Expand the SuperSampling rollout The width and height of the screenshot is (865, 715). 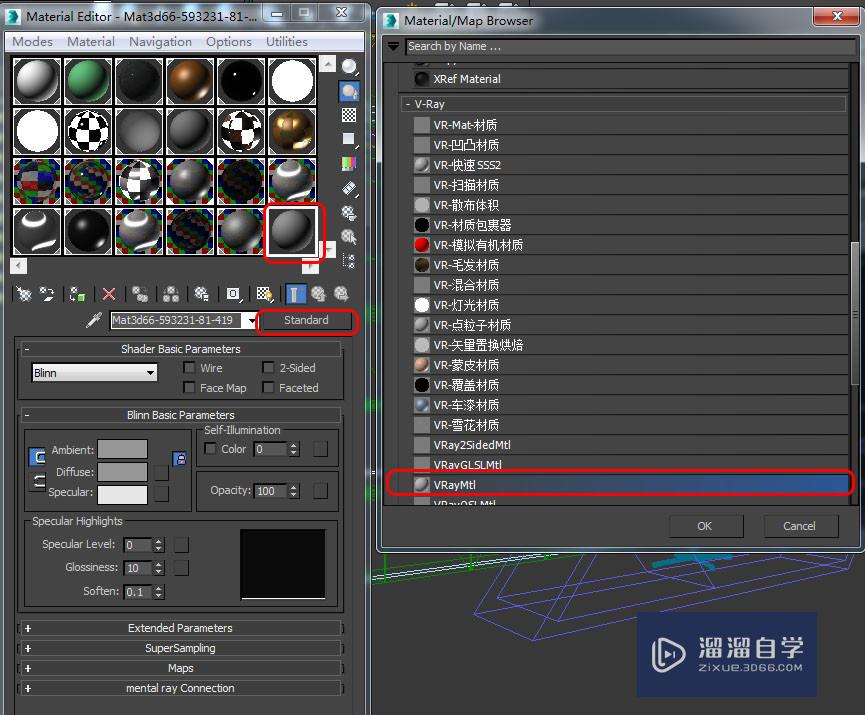(x=180, y=648)
